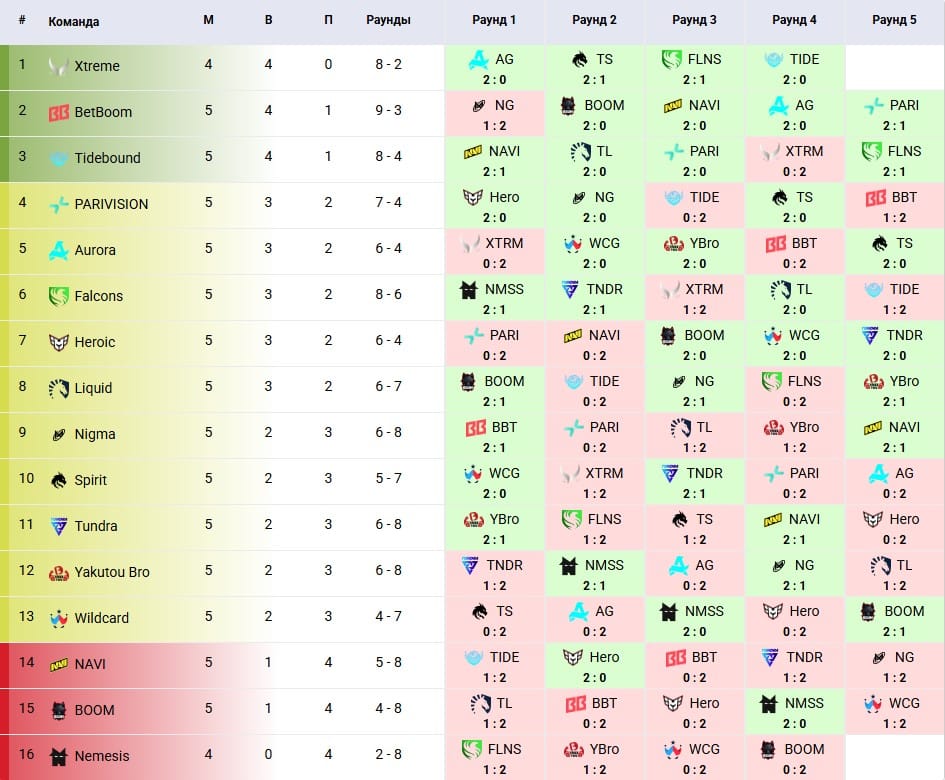Click the Tidebound team logo icon
945x780 pixels.
pos(59,158)
